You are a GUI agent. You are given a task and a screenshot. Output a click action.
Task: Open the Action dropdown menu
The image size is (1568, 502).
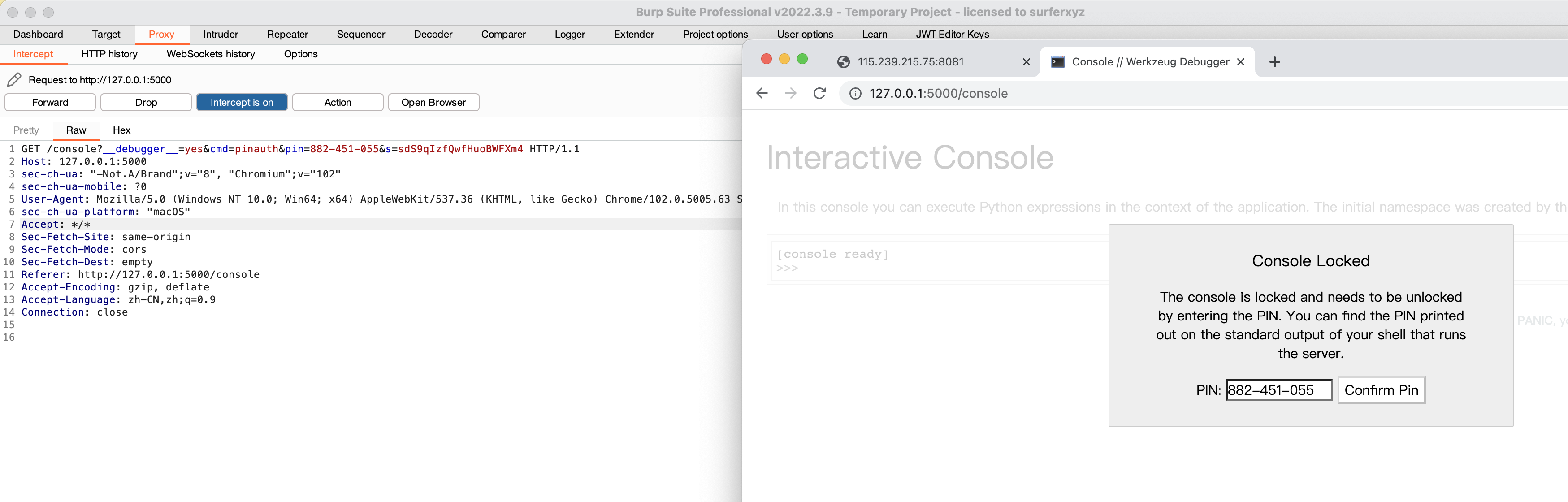[337, 102]
